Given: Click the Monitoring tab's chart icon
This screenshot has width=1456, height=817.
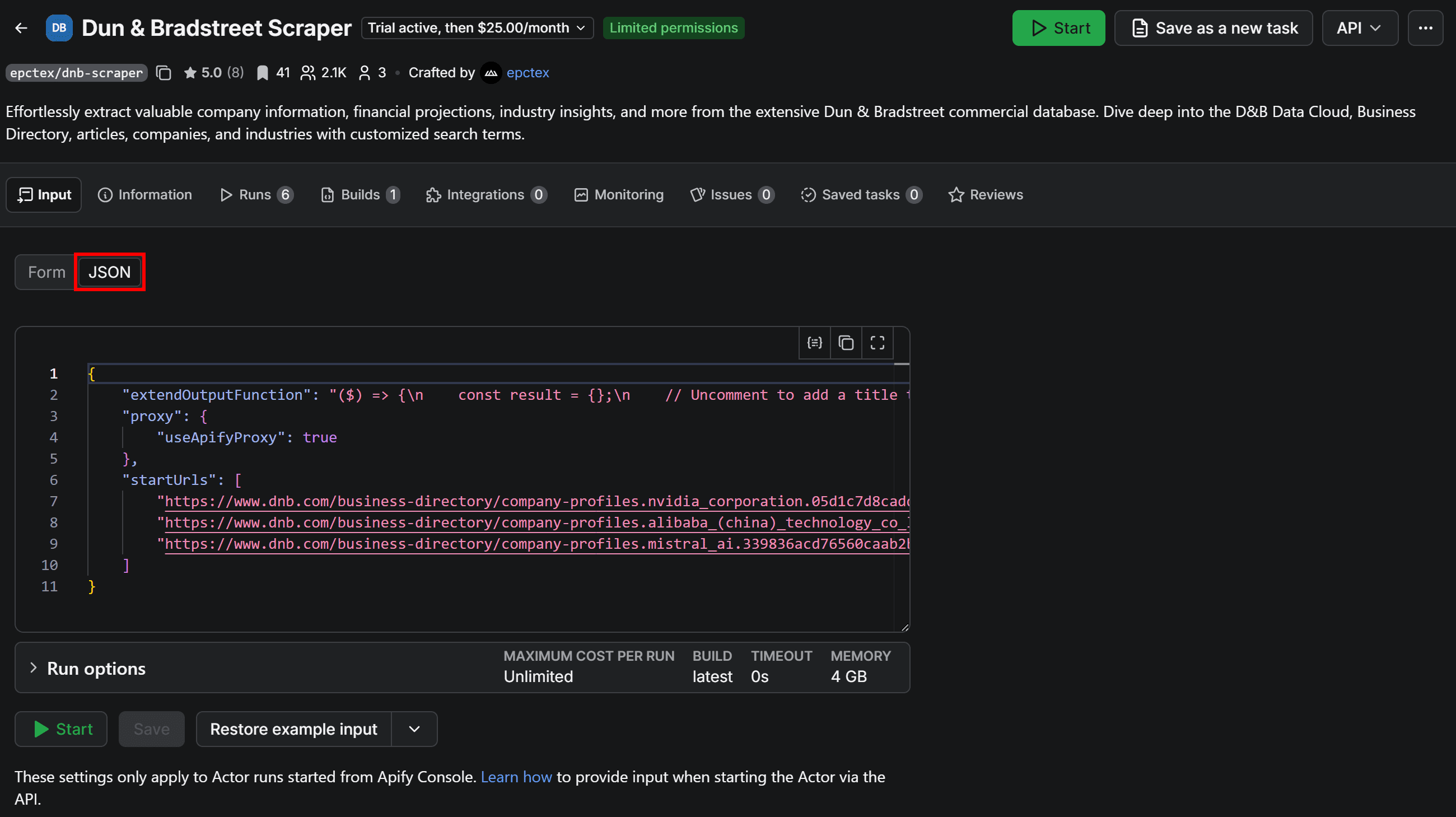Looking at the screenshot, I should click(x=581, y=195).
